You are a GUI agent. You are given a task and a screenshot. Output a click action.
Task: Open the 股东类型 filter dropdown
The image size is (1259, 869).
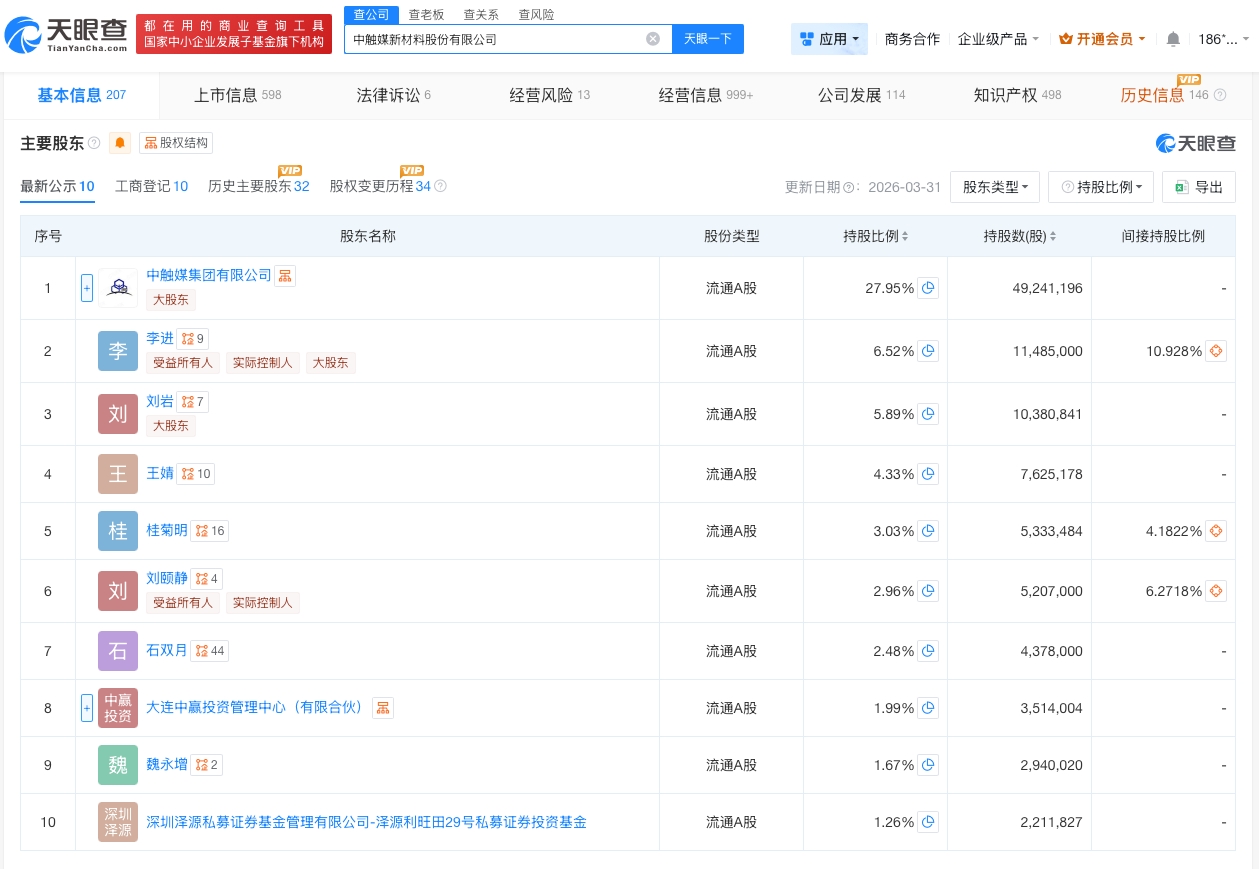(x=995, y=187)
